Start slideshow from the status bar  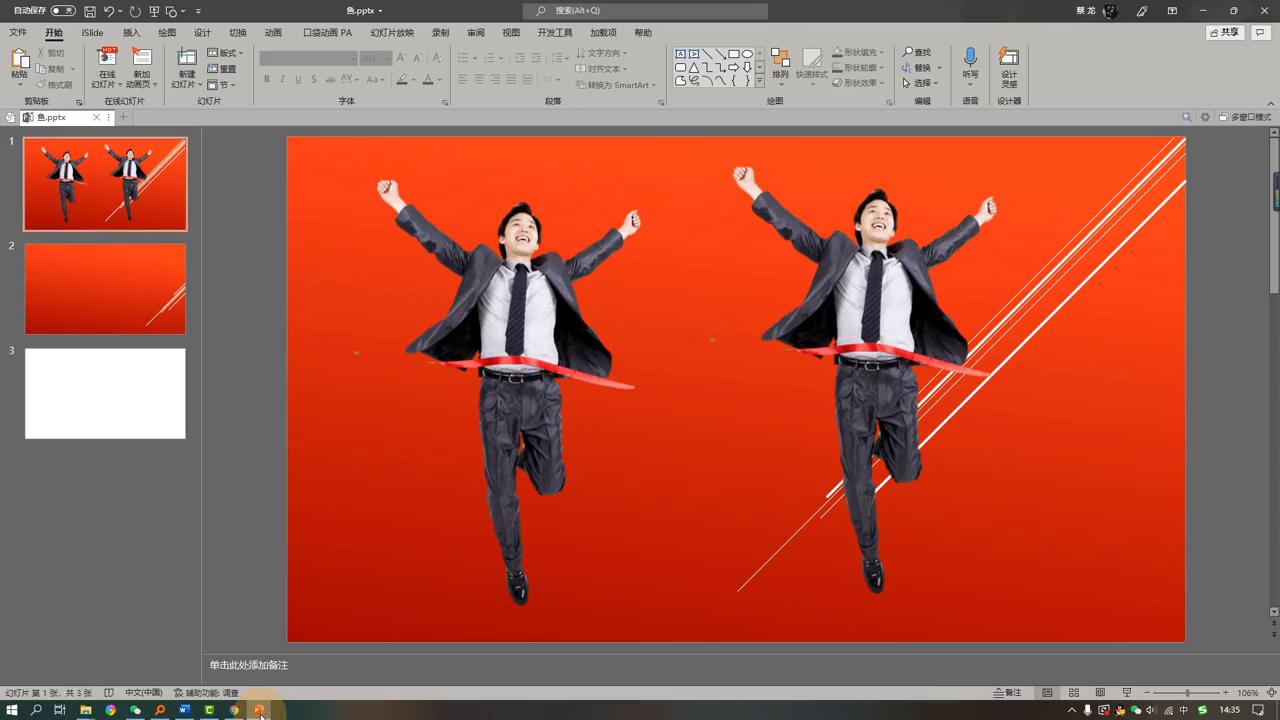point(1127,693)
